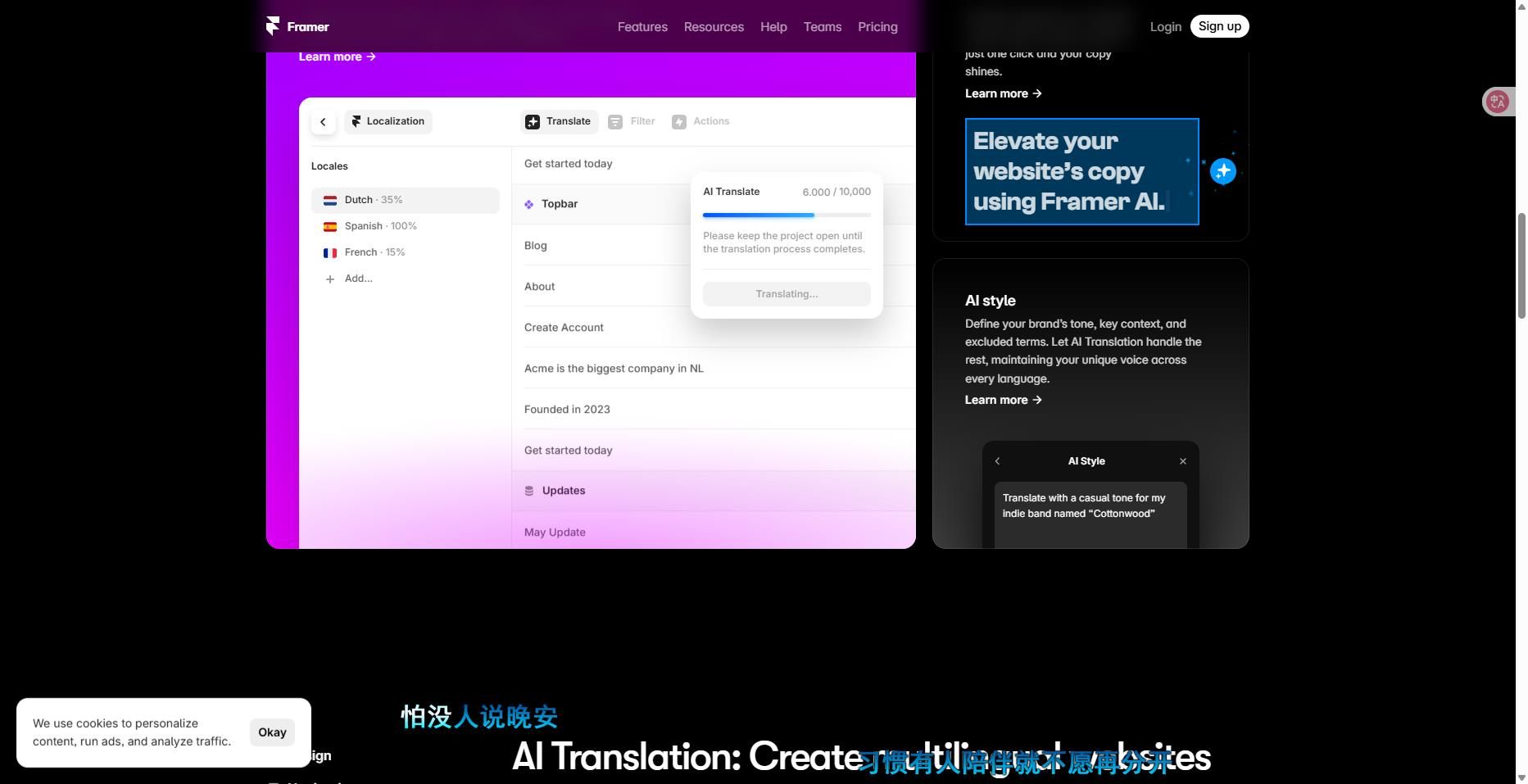Click the back chevron in Localization panel
The height and width of the screenshot is (784, 1528).
323,122
